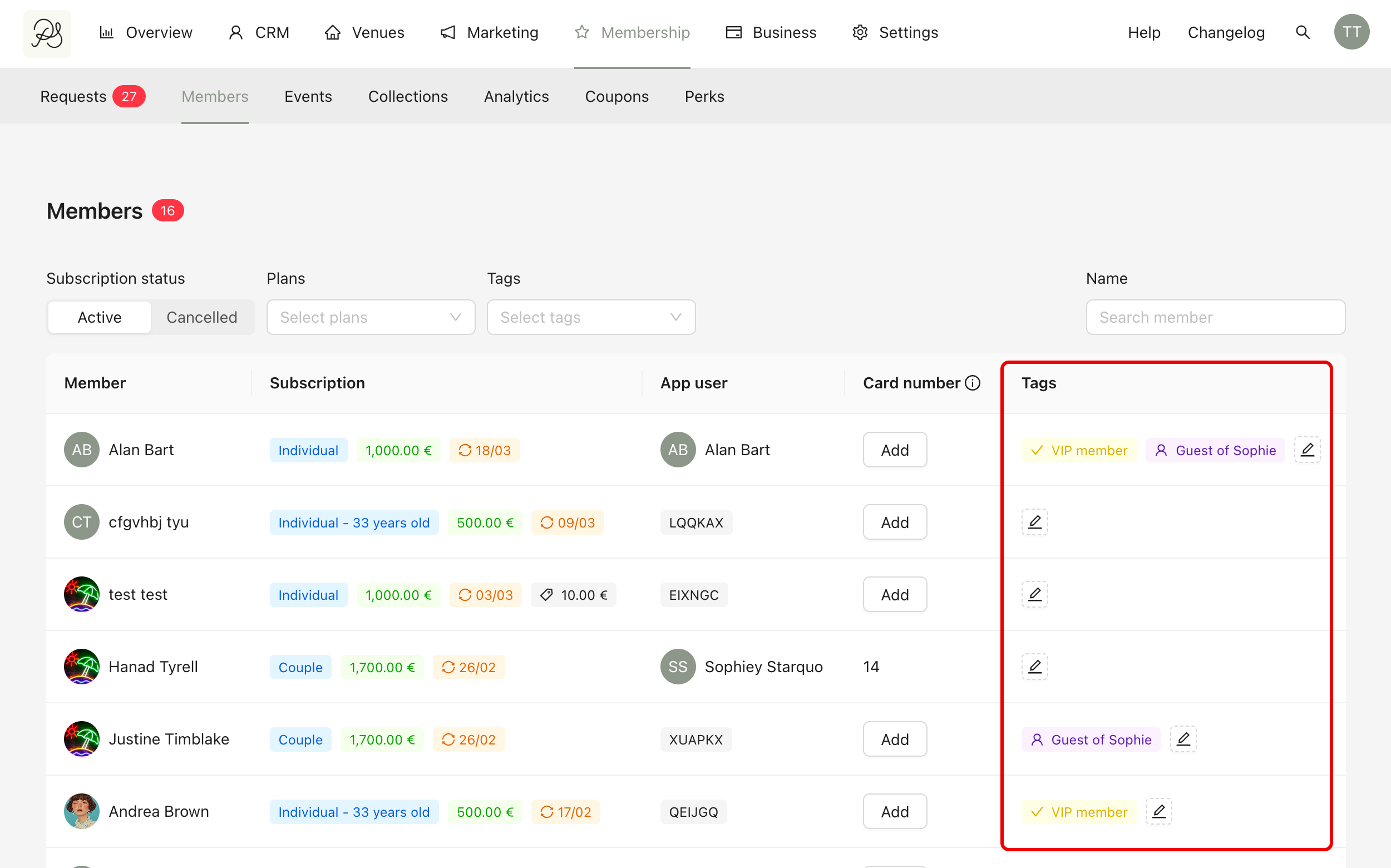Add card number for test test
Image resolution: width=1391 pixels, height=868 pixels.
coord(895,595)
